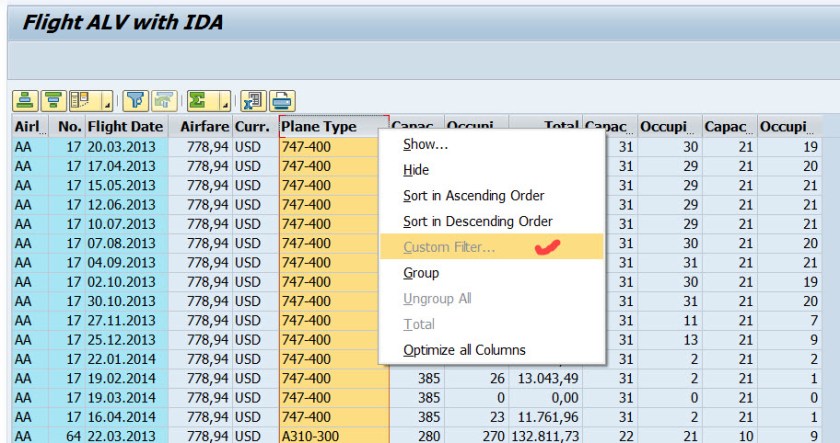The image size is (840, 443).
Task: Click the total value 0,00
Action: click(x=545, y=397)
